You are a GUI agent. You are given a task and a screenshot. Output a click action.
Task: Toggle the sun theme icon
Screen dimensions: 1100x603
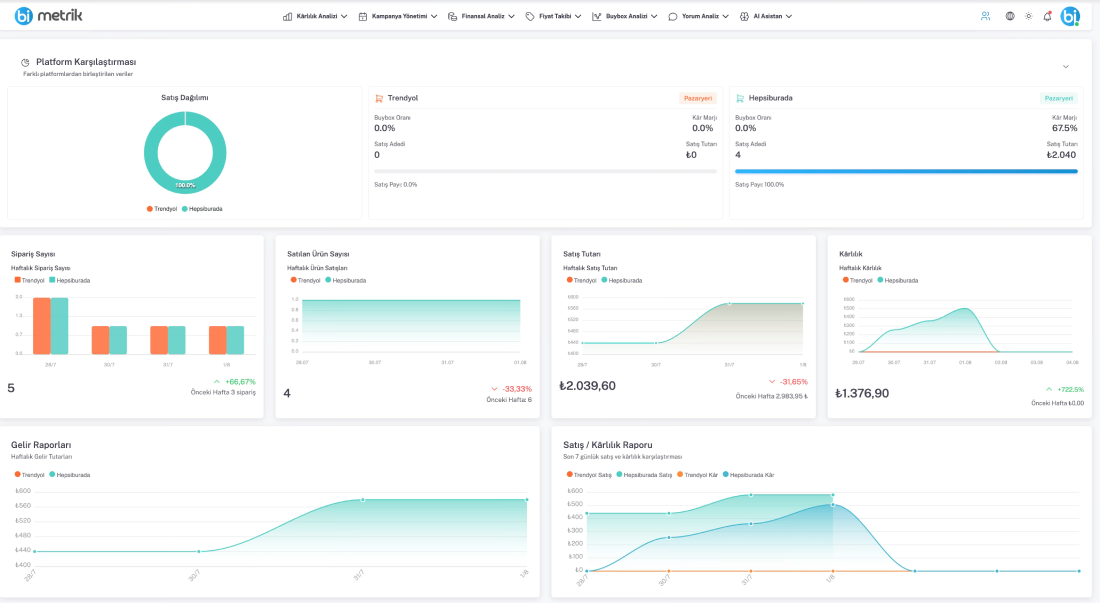click(1028, 16)
